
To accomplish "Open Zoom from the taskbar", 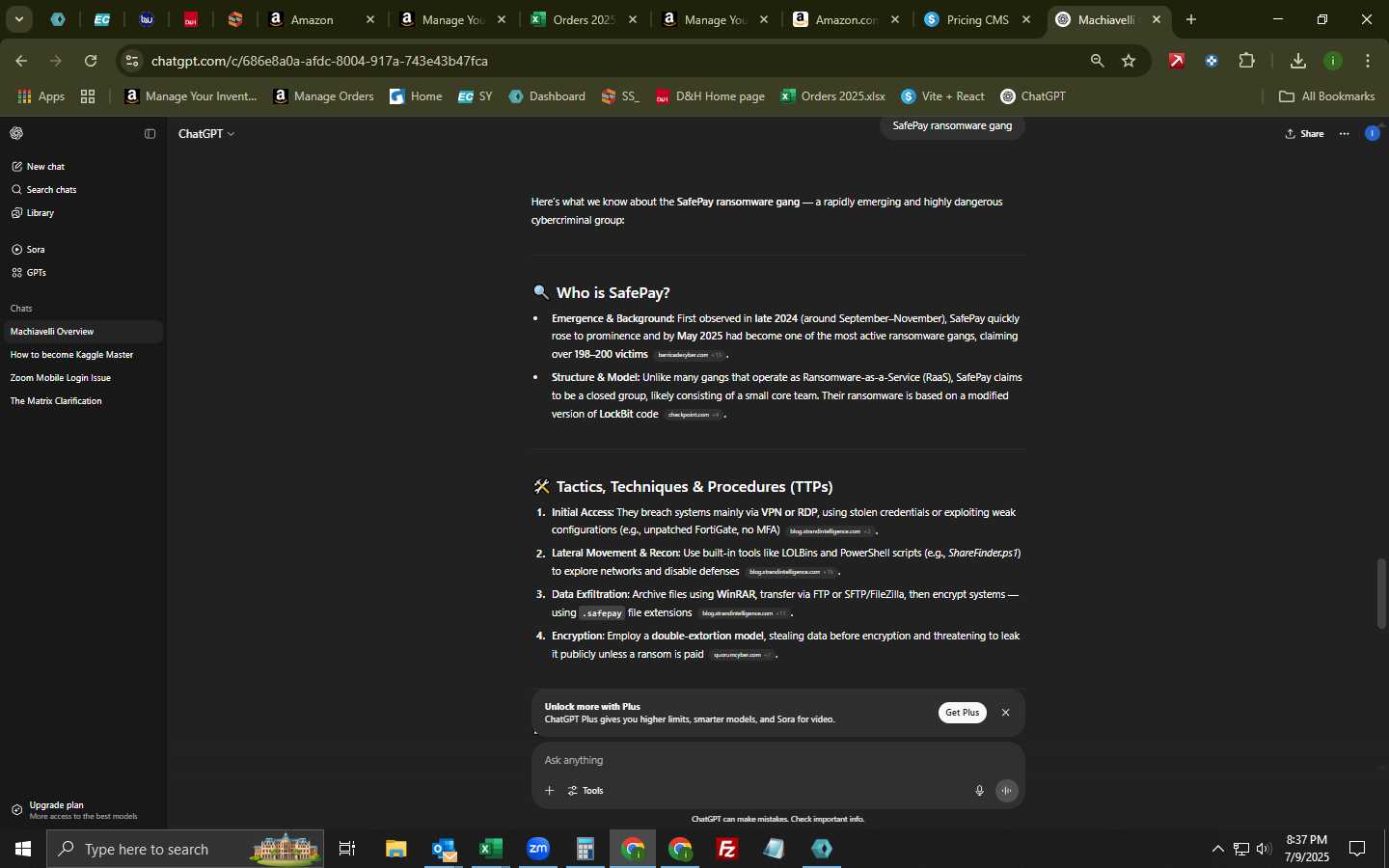I will pos(538,849).
